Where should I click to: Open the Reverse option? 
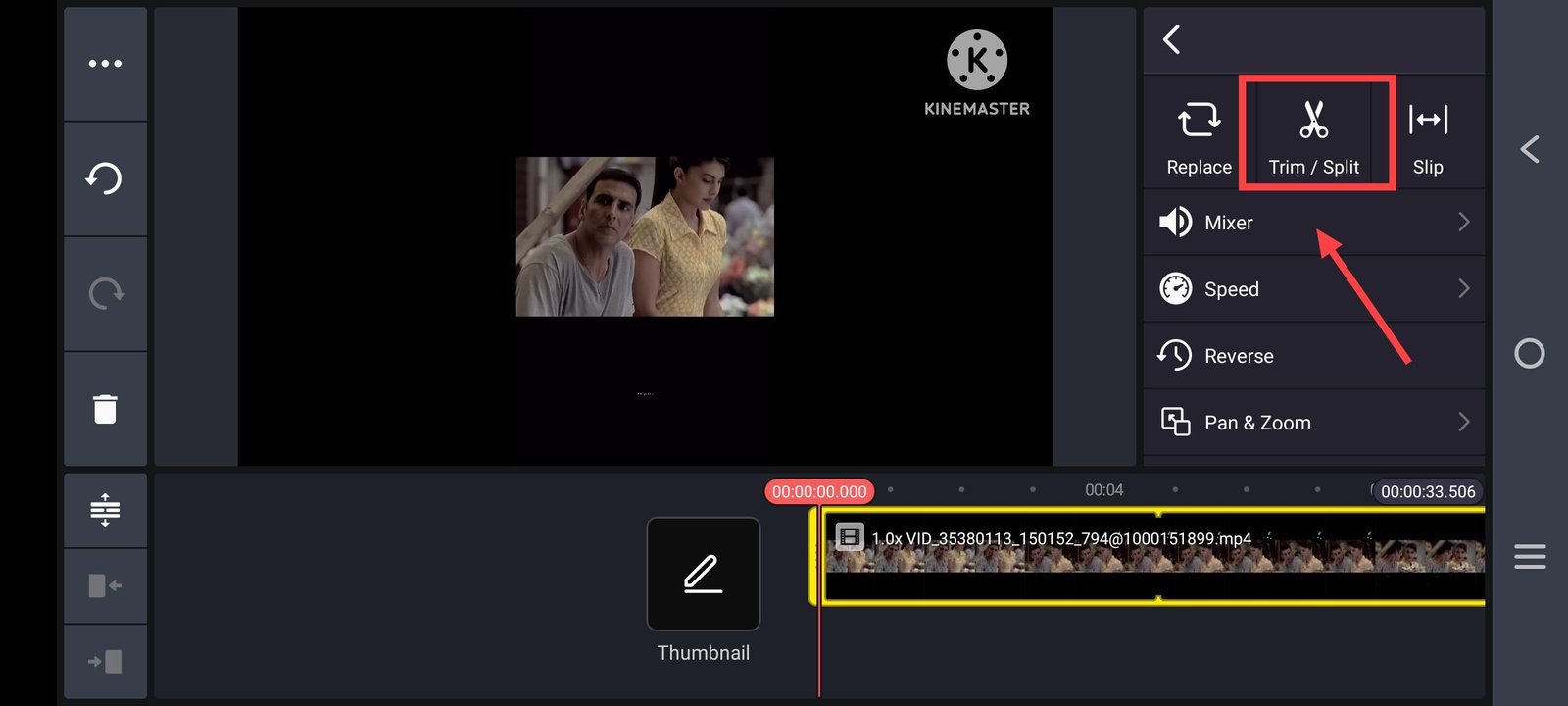[x=1239, y=356]
